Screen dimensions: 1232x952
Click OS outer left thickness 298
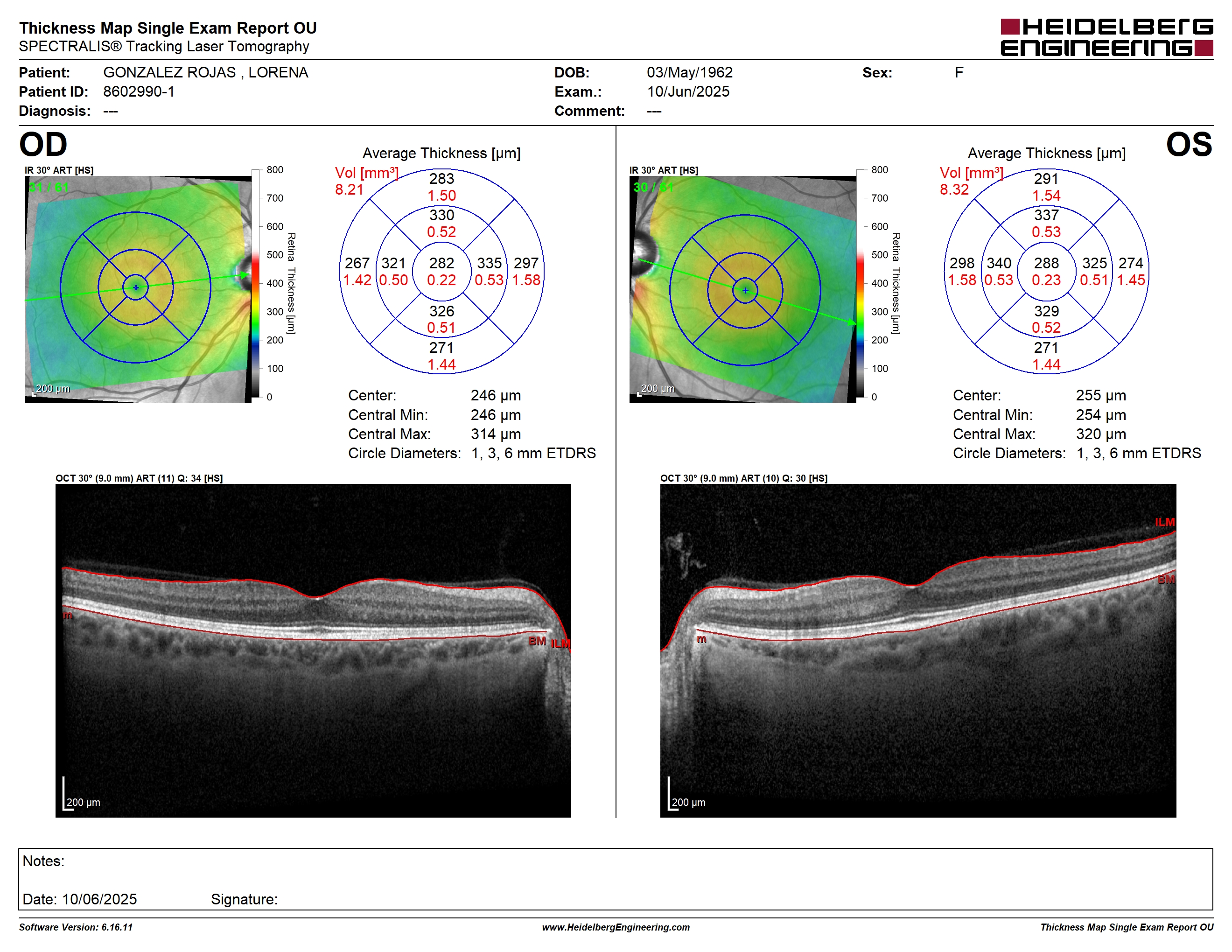(962, 263)
